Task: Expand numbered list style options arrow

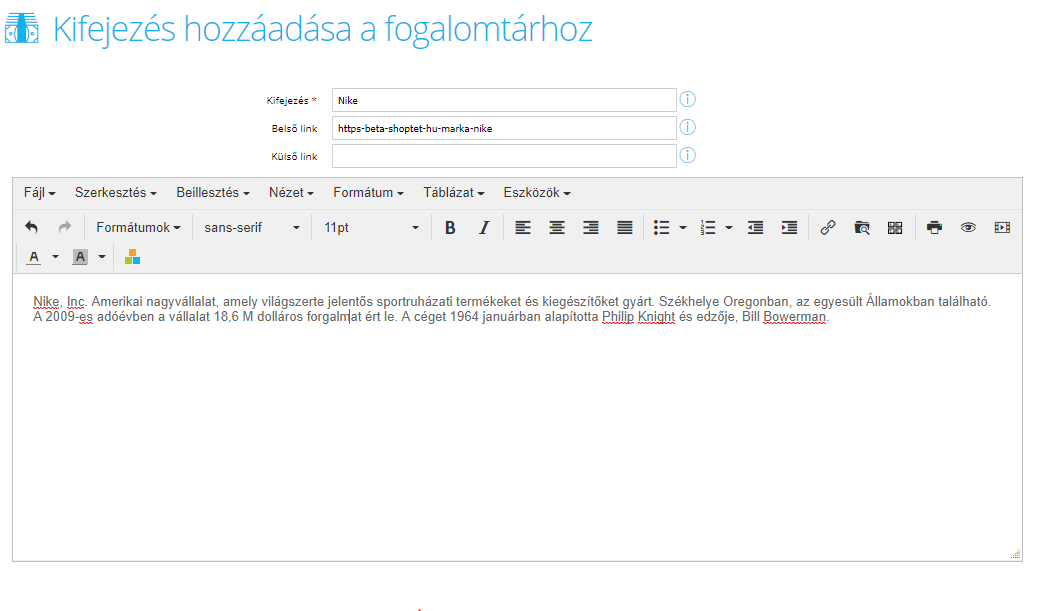Action: 728,227
